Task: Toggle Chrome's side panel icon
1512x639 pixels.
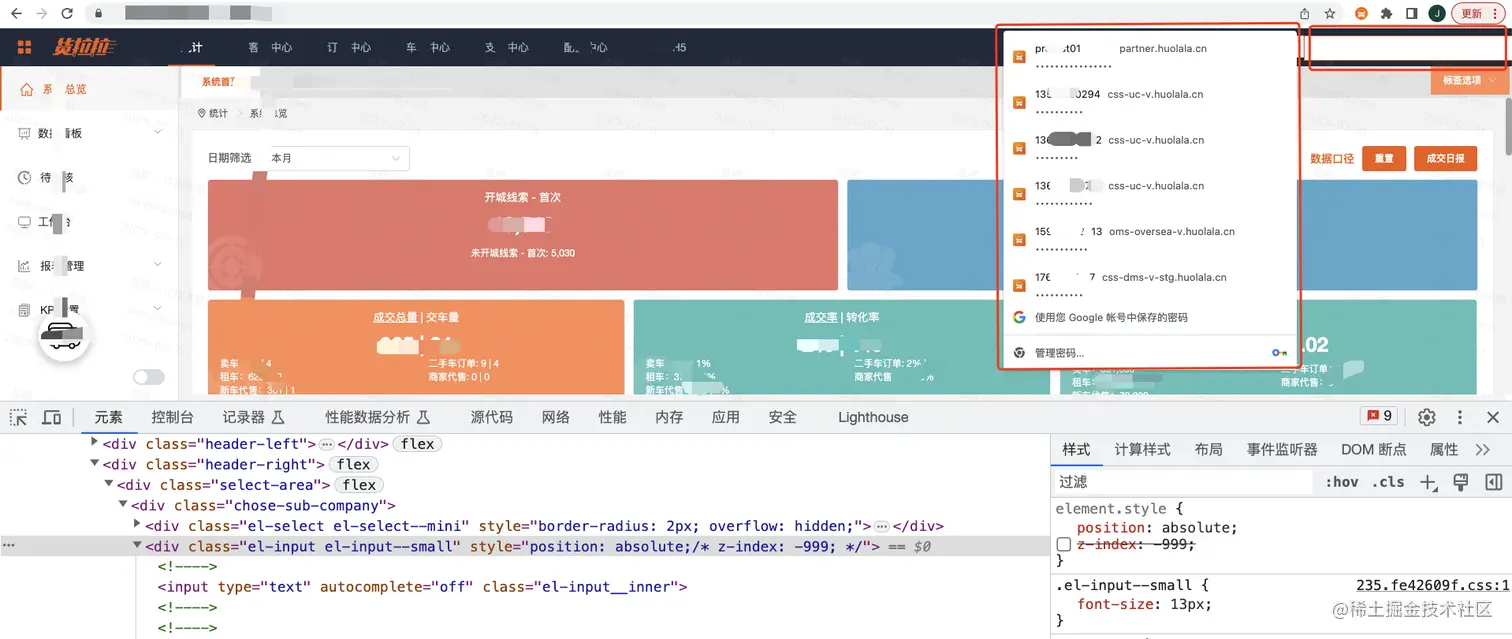Action: click(1412, 14)
